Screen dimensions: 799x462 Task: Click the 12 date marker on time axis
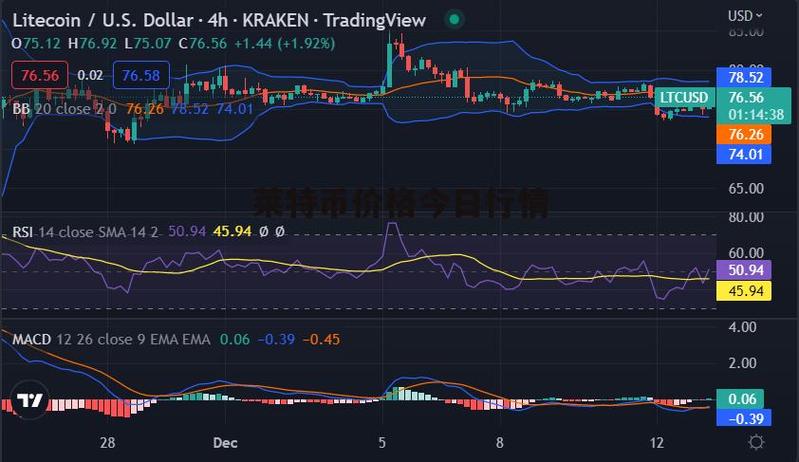[656, 441]
